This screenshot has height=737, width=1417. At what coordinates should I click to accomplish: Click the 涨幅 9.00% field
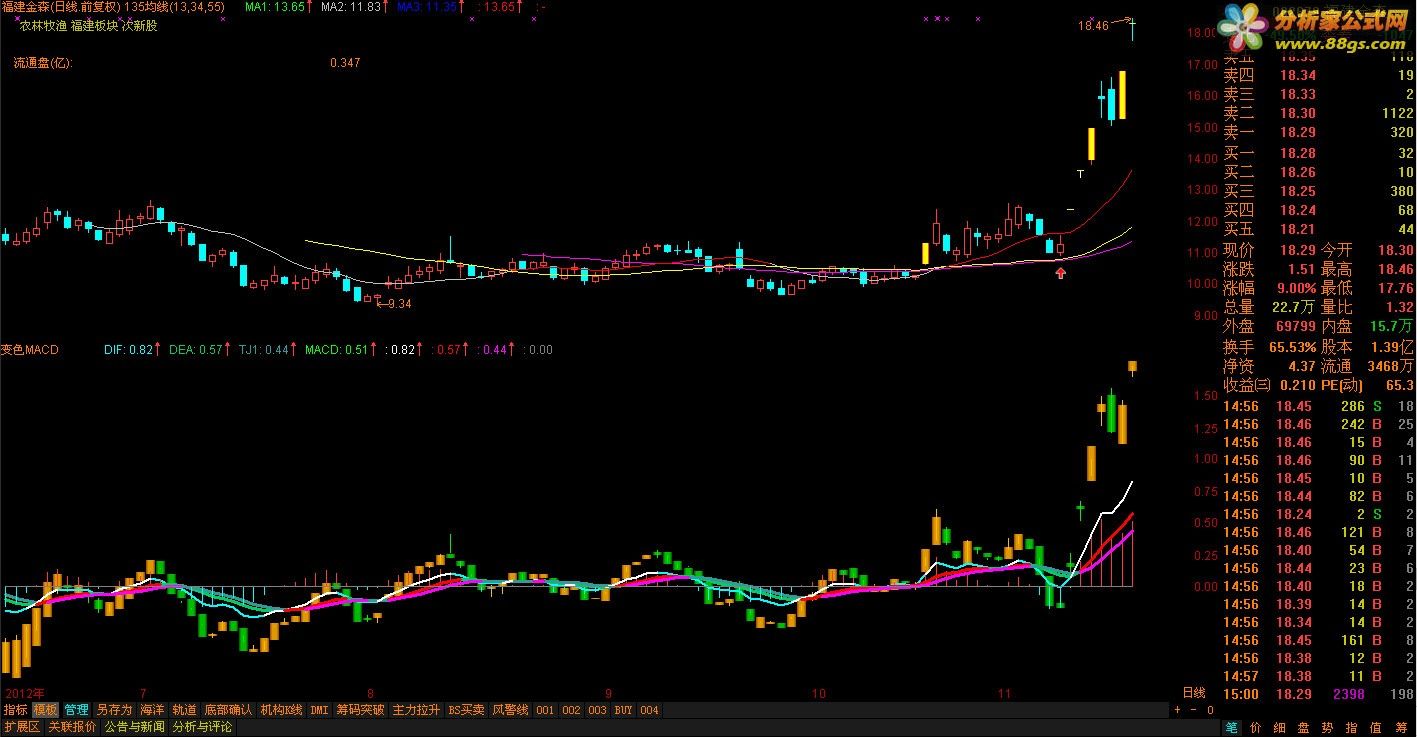pyautogui.click(x=1270, y=288)
